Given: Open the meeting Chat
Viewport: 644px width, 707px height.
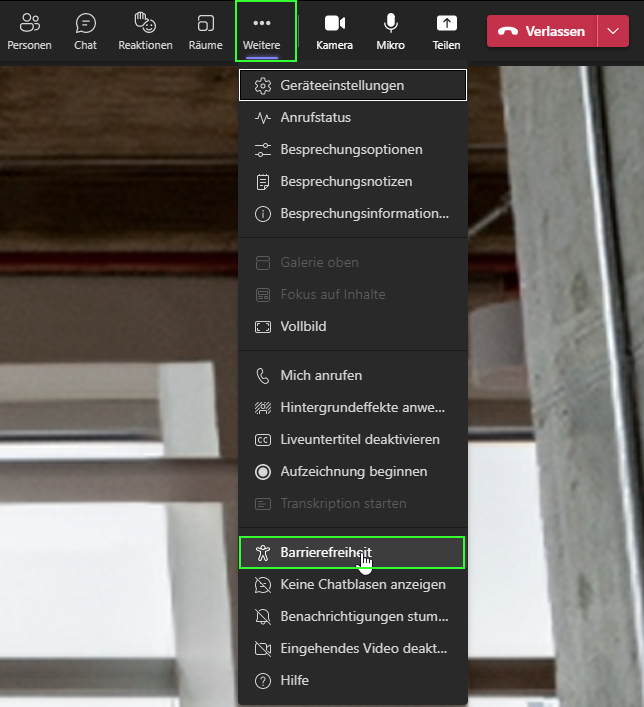Looking at the screenshot, I should (x=86, y=31).
